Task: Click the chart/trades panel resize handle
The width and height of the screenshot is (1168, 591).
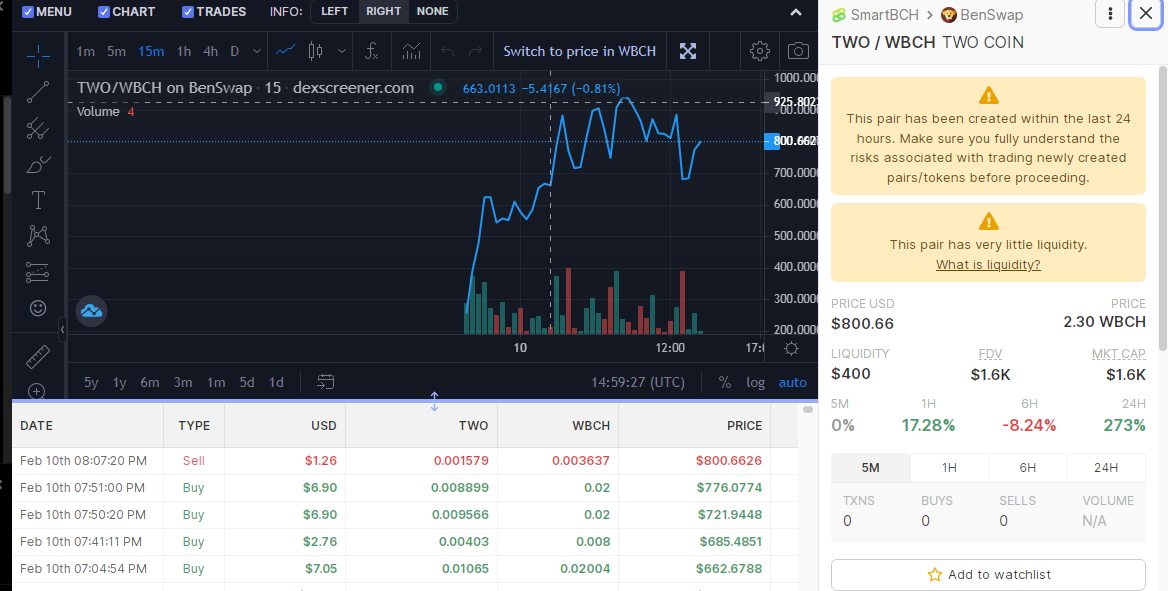Action: tap(434, 401)
